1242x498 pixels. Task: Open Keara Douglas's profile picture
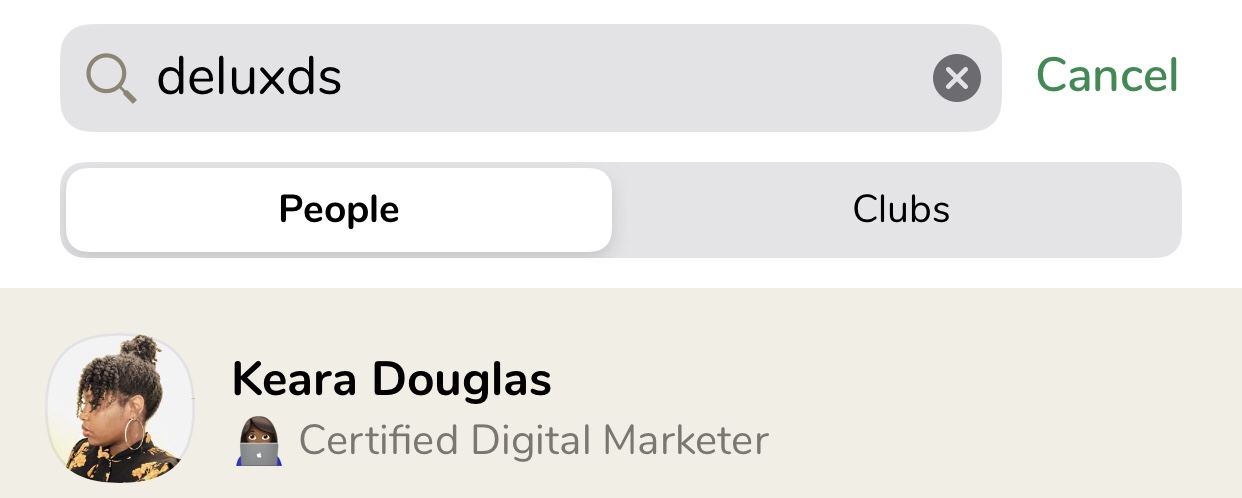tap(121, 409)
